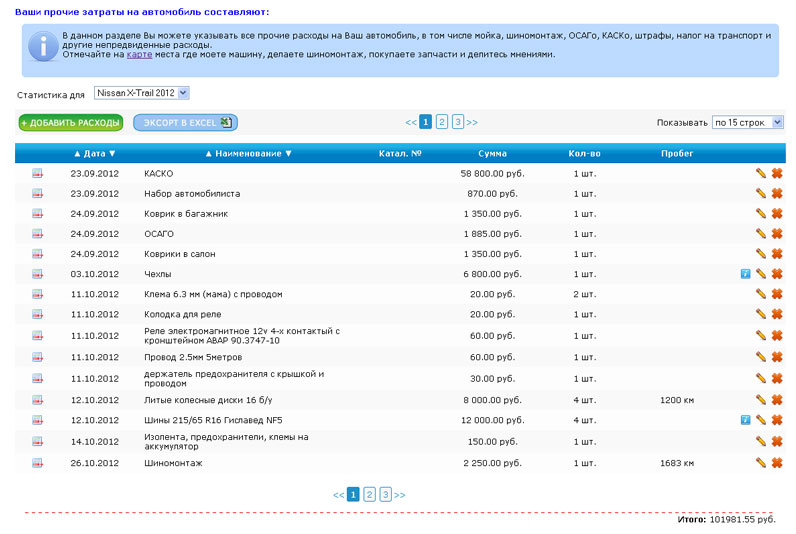Click Экспорт в Excel button

(186, 122)
